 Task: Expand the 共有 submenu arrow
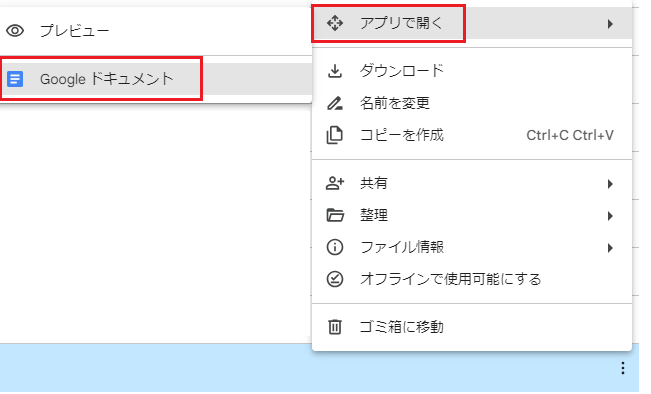click(x=610, y=184)
